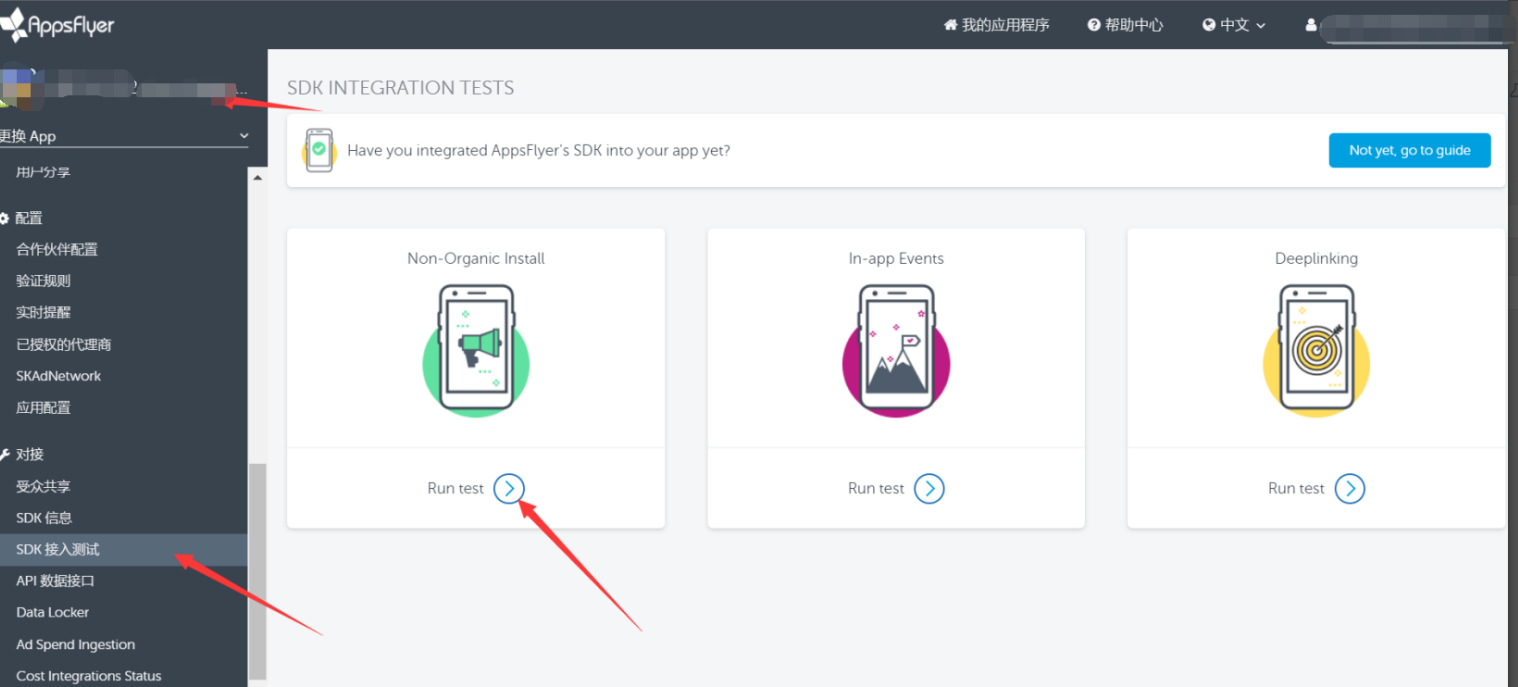This screenshot has height=687, width=1518.
Task: Click the sidebar scroll-up arrow
Action: point(257,177)
